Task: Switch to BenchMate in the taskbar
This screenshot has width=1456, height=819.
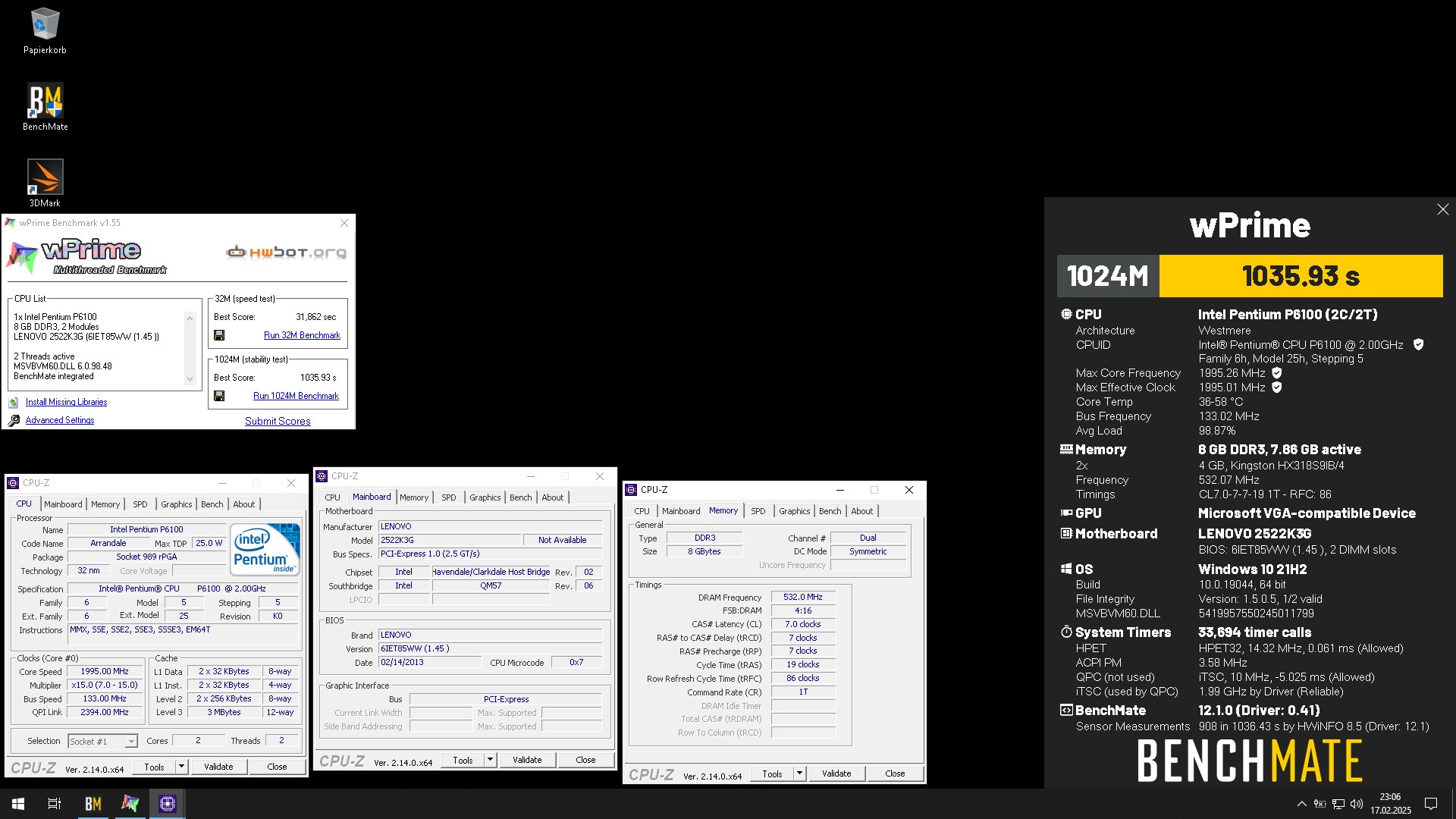Action: pyautogui.click(x=93, y=804)
